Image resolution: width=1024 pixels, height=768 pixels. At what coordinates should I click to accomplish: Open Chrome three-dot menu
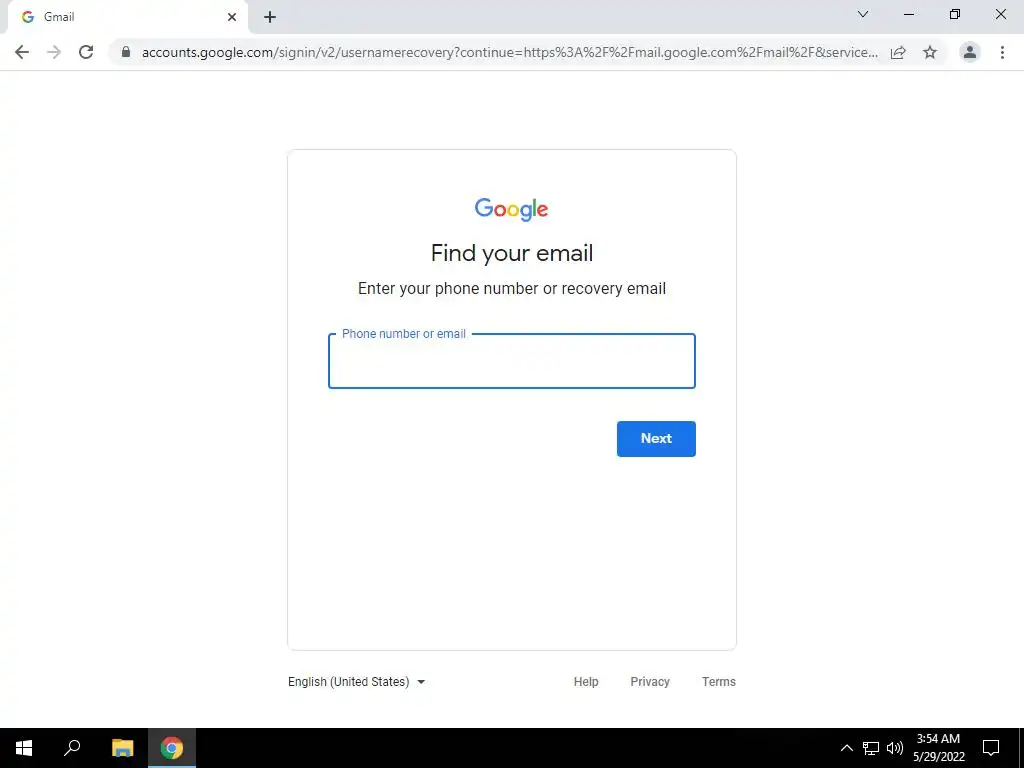[1002, 52]
